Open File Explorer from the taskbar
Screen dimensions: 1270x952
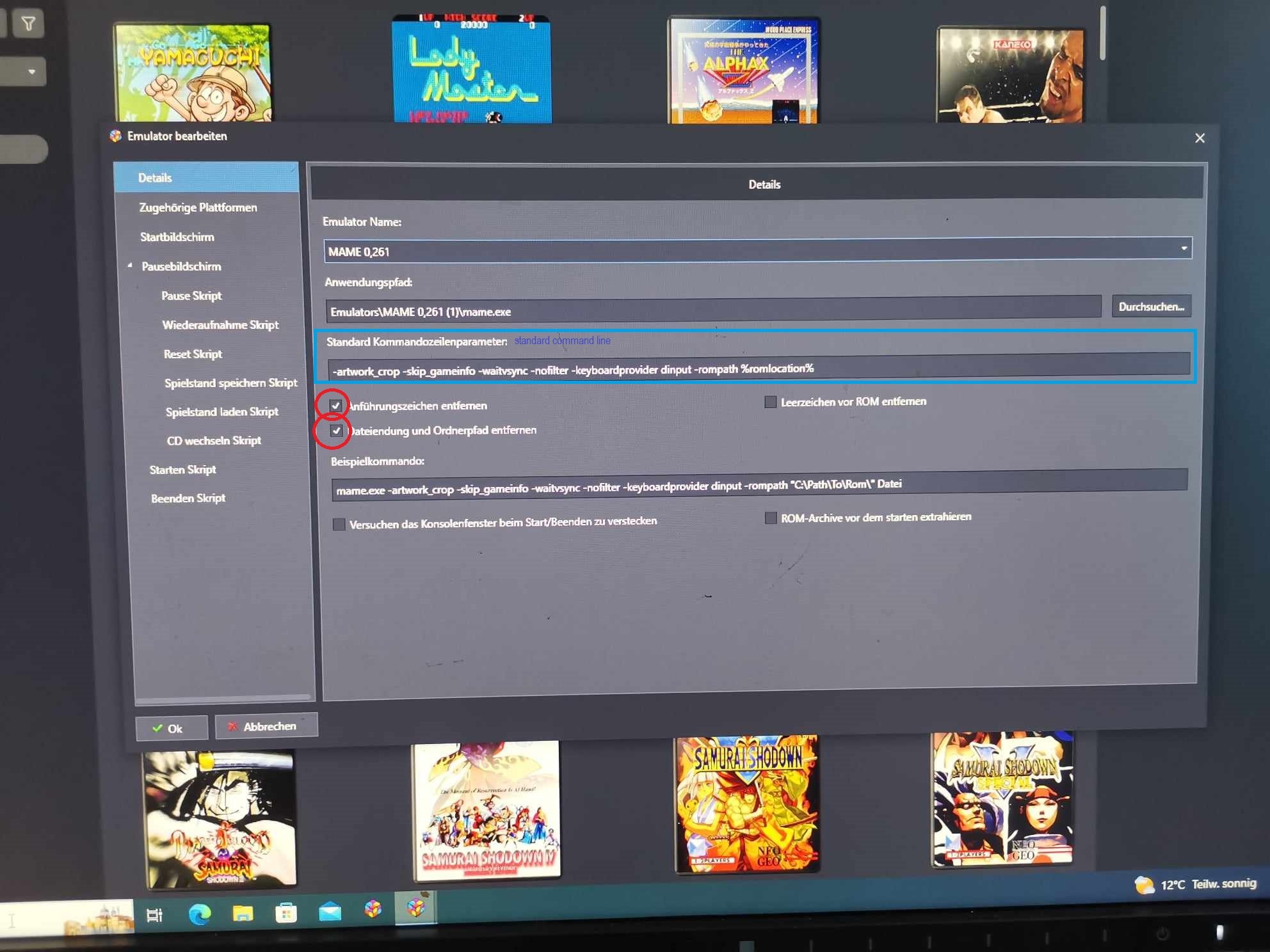click(243, 914)
